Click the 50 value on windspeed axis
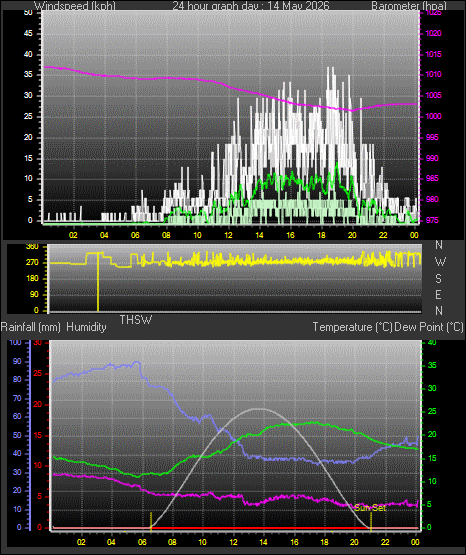This screenshot has width=466, height=555. 28,13
